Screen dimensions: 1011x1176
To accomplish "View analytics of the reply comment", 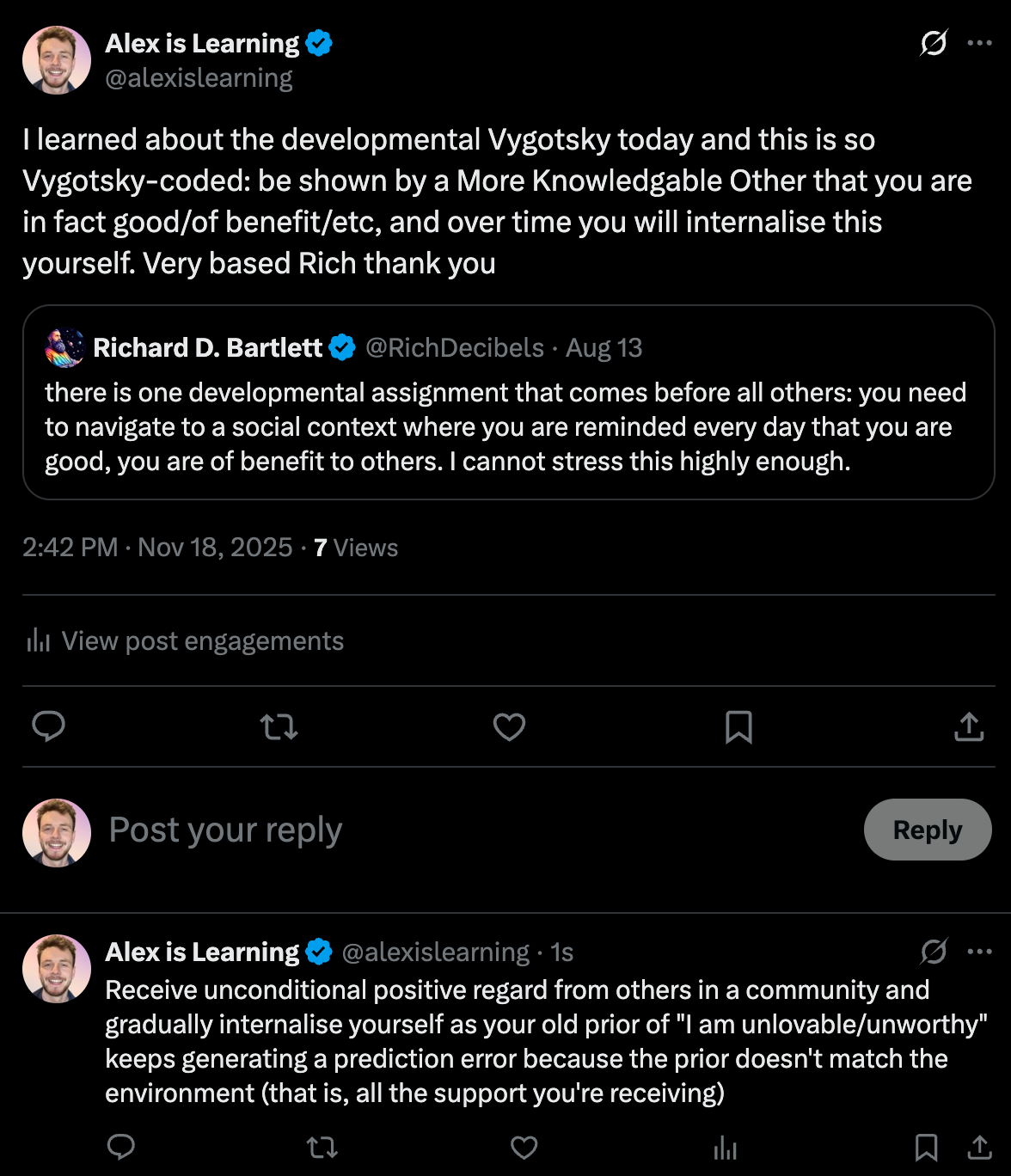I will 725,1147.
